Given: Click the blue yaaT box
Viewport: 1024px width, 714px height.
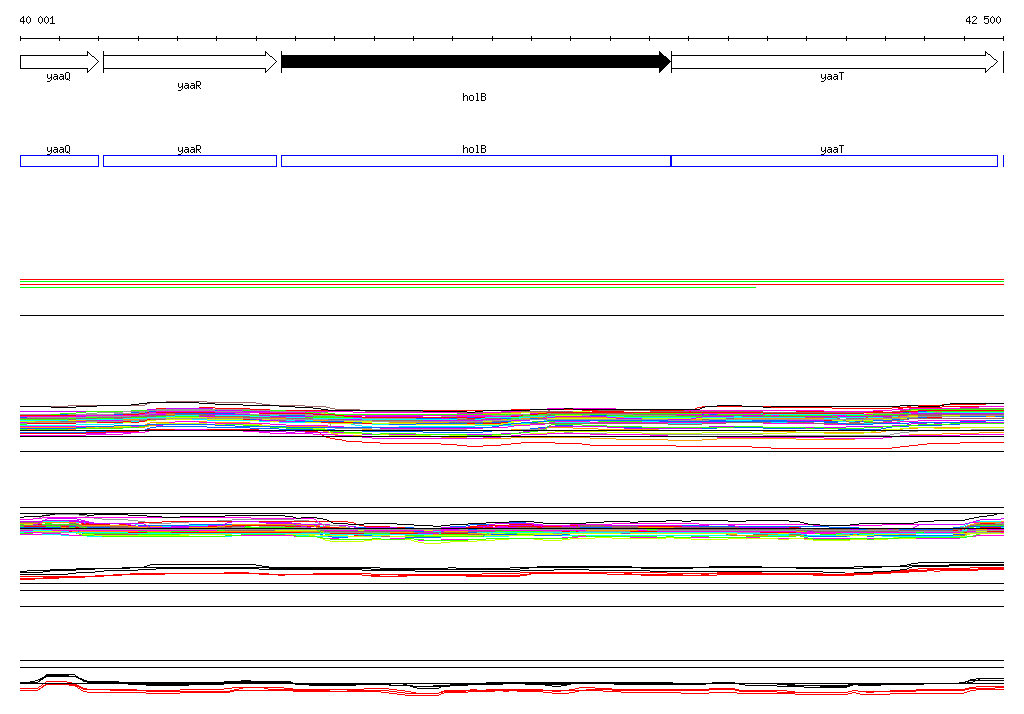Looking at the screenshot, I should click(835, 161).
